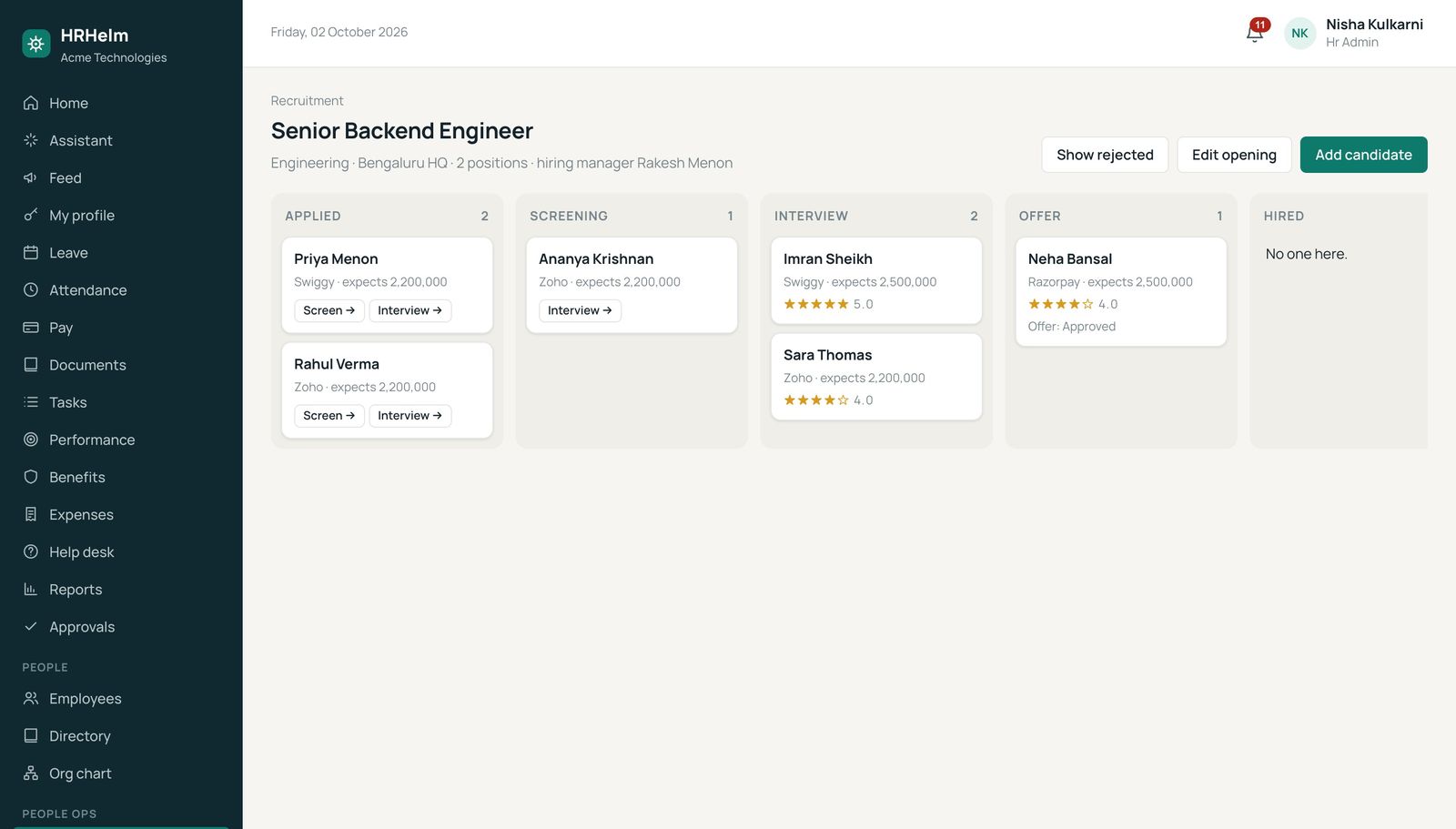Click the Org chart icon
This screenshot has width=1456, height=829.
[x=31, y=773]
